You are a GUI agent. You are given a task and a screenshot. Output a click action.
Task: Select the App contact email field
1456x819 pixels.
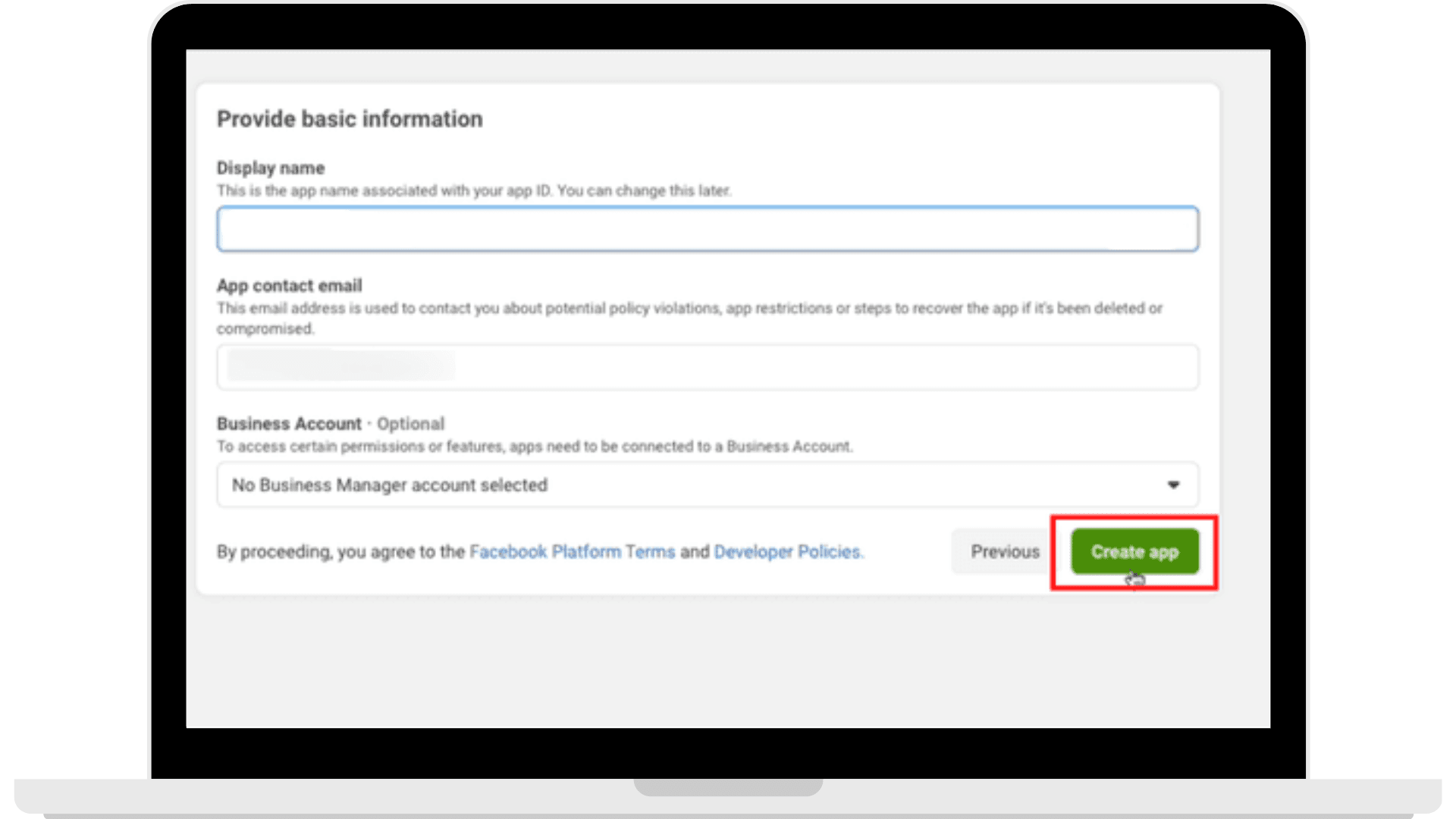(x=707, y=366)
